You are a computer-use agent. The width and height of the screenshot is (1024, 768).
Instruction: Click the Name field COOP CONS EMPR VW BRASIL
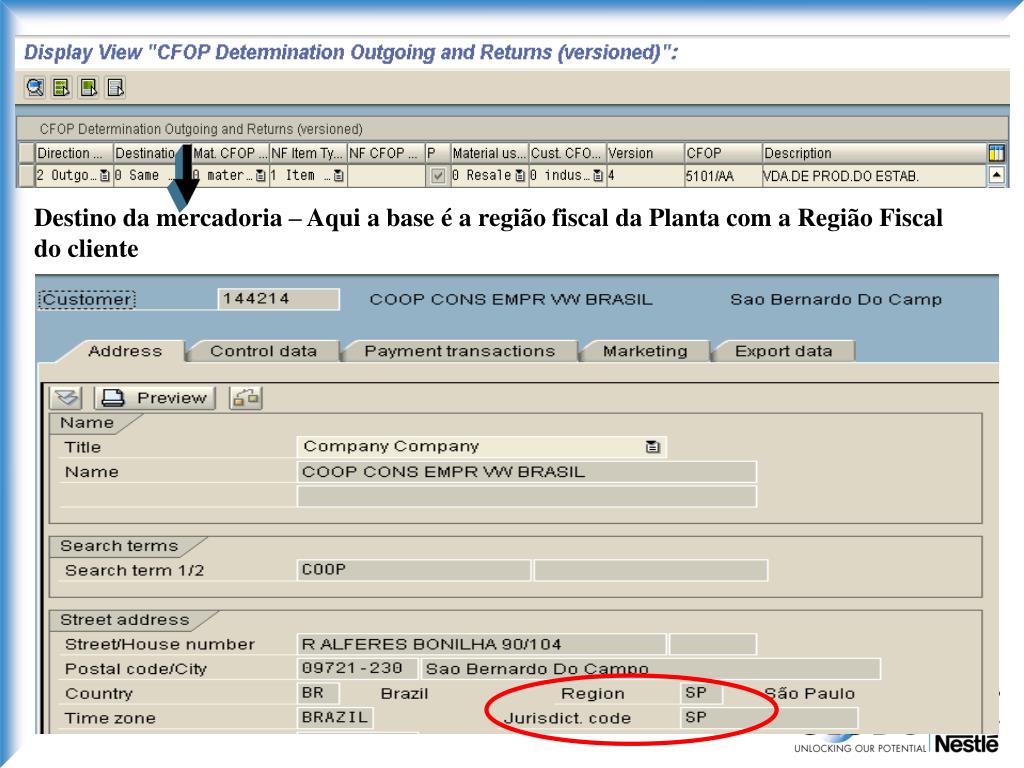tap(526, 472)
